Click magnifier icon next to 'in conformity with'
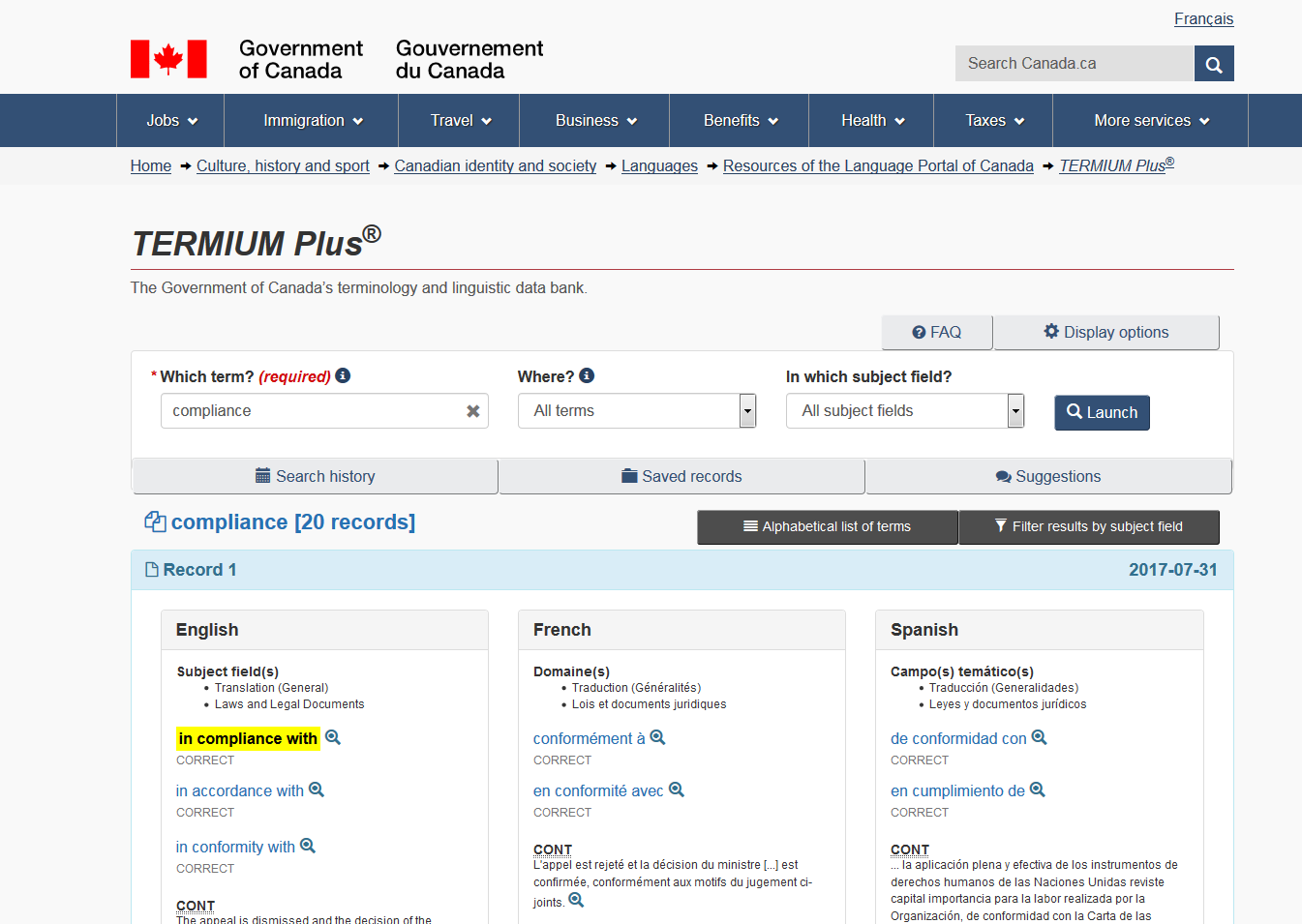Image resolution: width=1302 pixels, height=924 pixels. pyautogui.click(x=308, y=846)
